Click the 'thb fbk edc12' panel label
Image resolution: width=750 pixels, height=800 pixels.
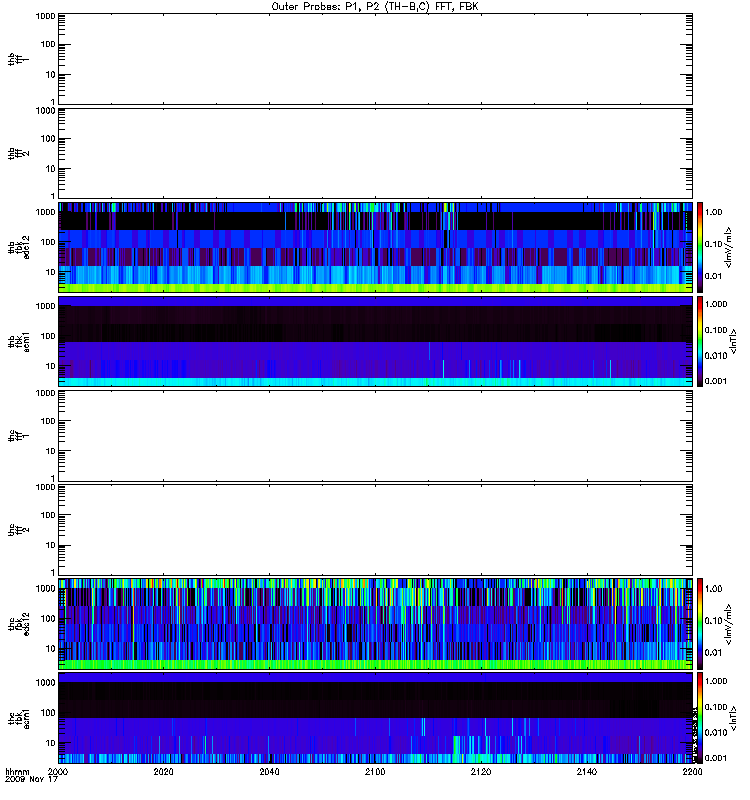click(18, 247)
